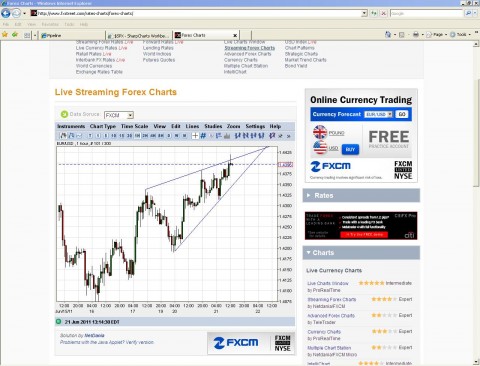Open the tab list dropdown beside Quick Tabs
Screen dimensions: 480x366
[x=35, y=35]
